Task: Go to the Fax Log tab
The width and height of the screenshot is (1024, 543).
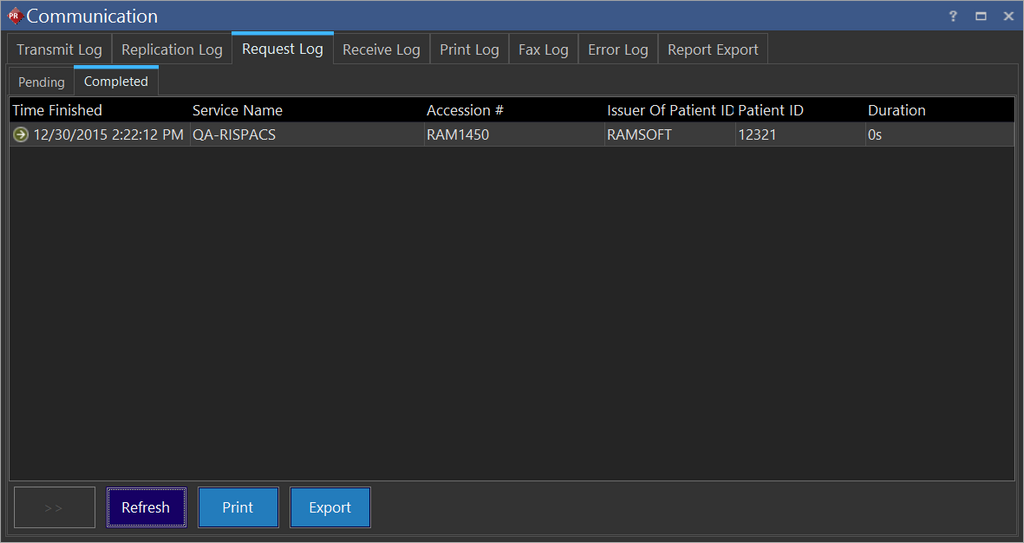Action: tap(543, 50)
